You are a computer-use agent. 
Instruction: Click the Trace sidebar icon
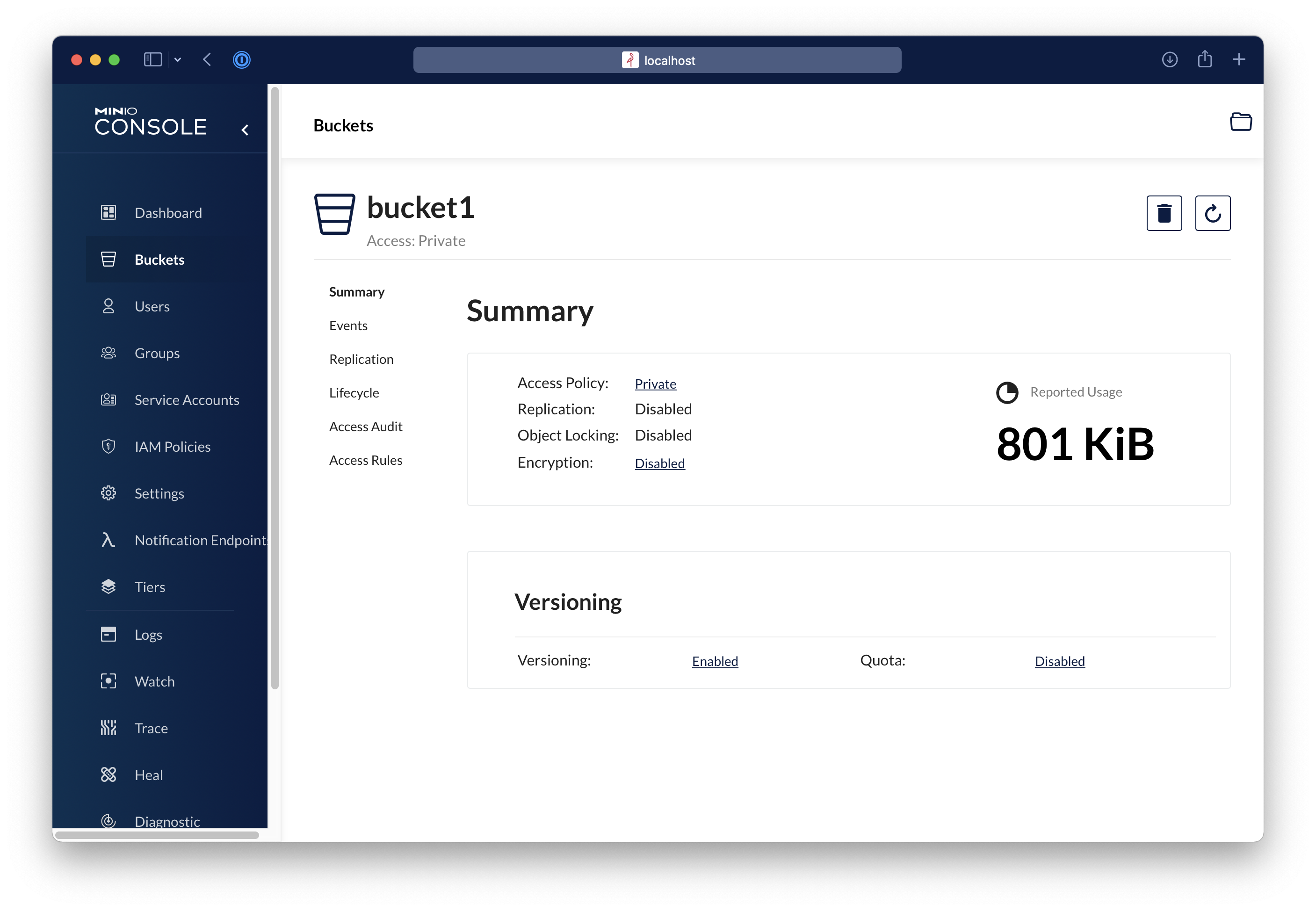(x=108, y=728)
